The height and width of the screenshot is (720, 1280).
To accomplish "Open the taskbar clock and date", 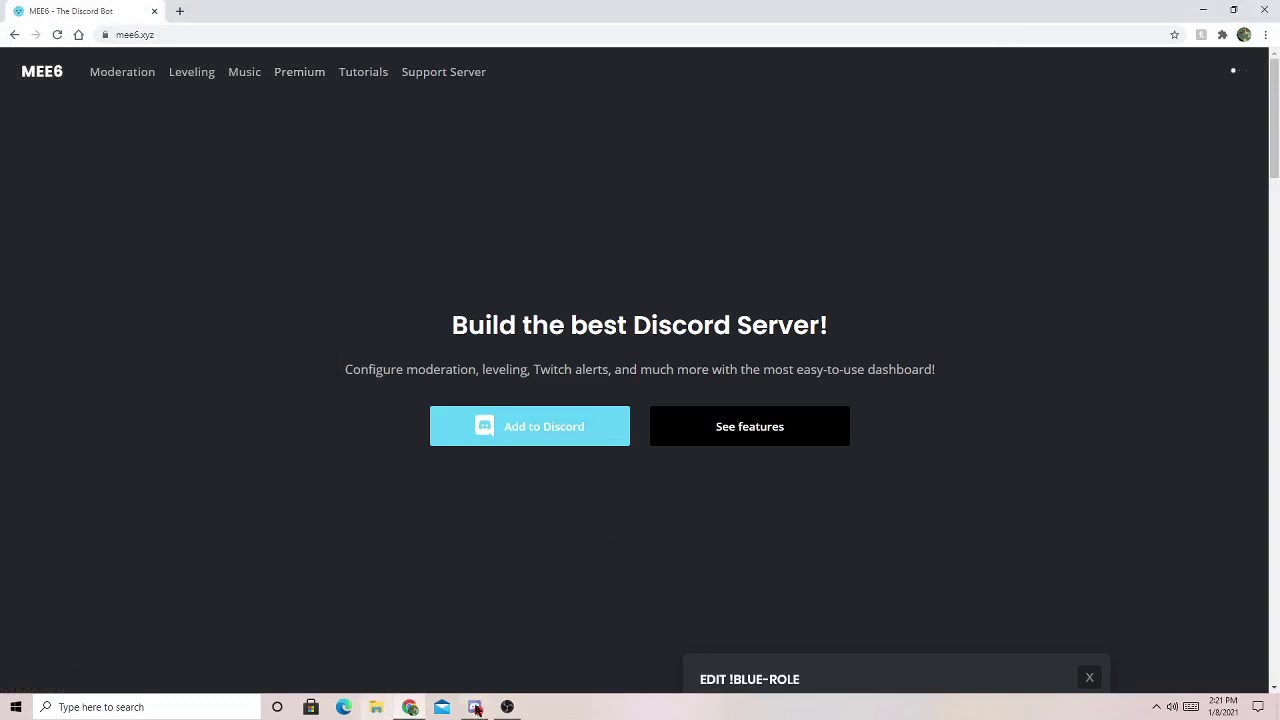I will click(1223, 707).
